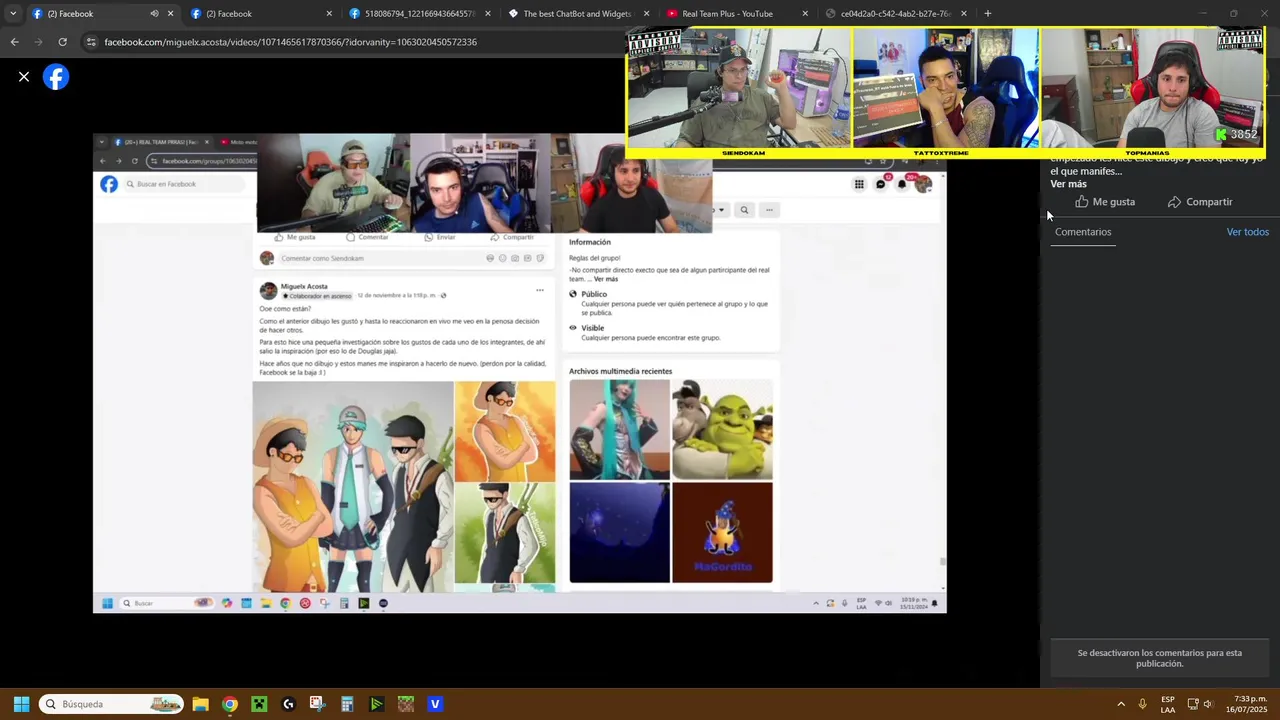This screenshot has height=720, width=1280.
Task: Open File Explorer from the taskbar
Action: [x=200, y=704]
